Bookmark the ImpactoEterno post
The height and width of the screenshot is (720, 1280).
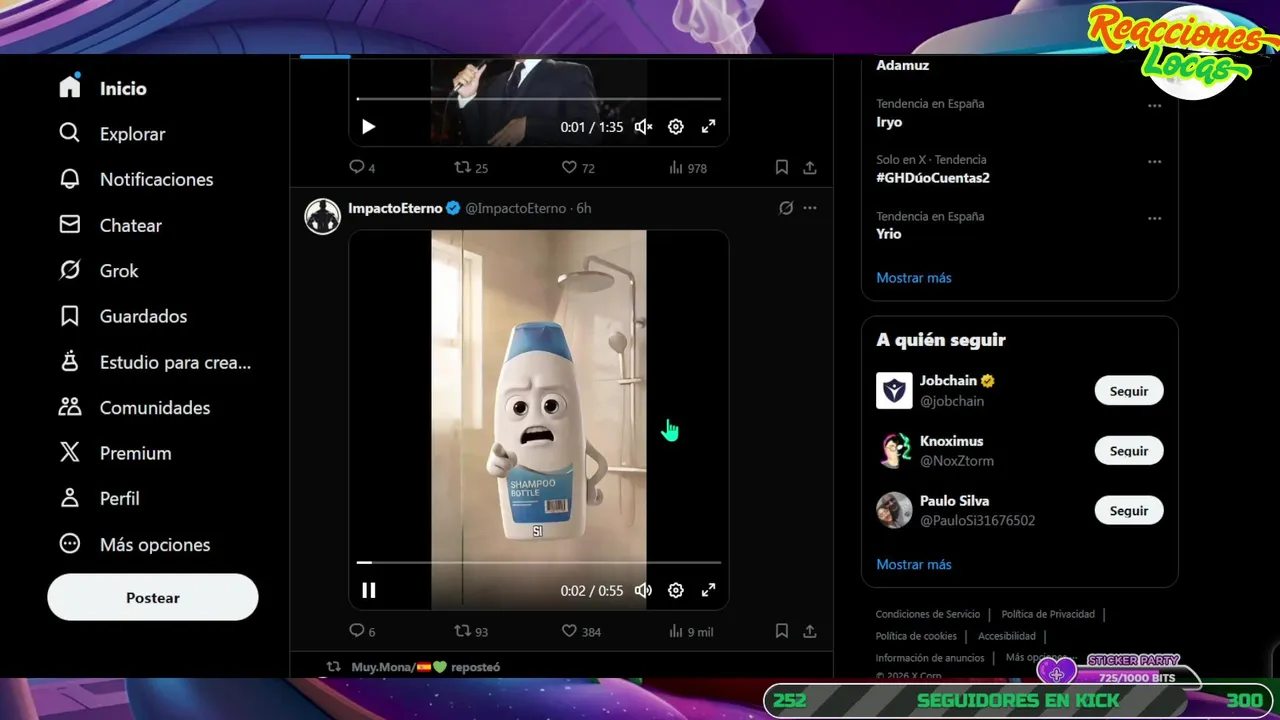(x=782, y=632)
